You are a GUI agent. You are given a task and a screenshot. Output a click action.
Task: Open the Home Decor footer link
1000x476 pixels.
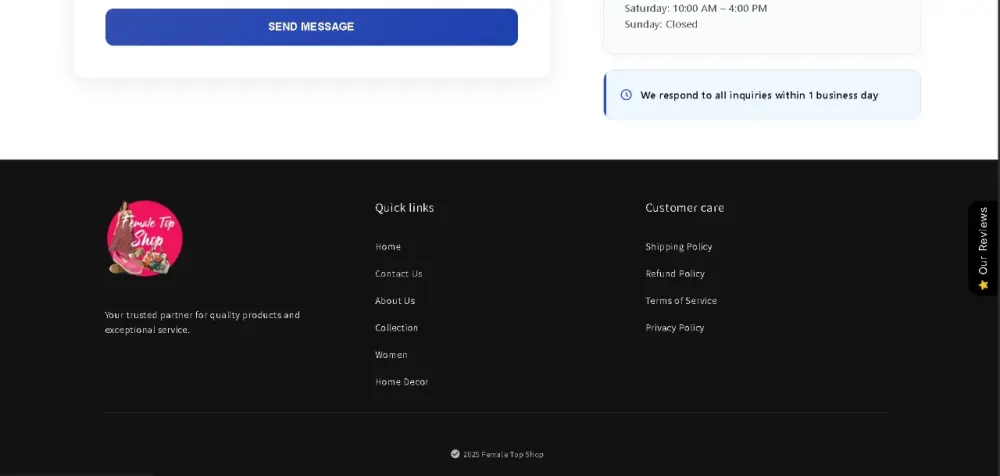coord(402,382)
